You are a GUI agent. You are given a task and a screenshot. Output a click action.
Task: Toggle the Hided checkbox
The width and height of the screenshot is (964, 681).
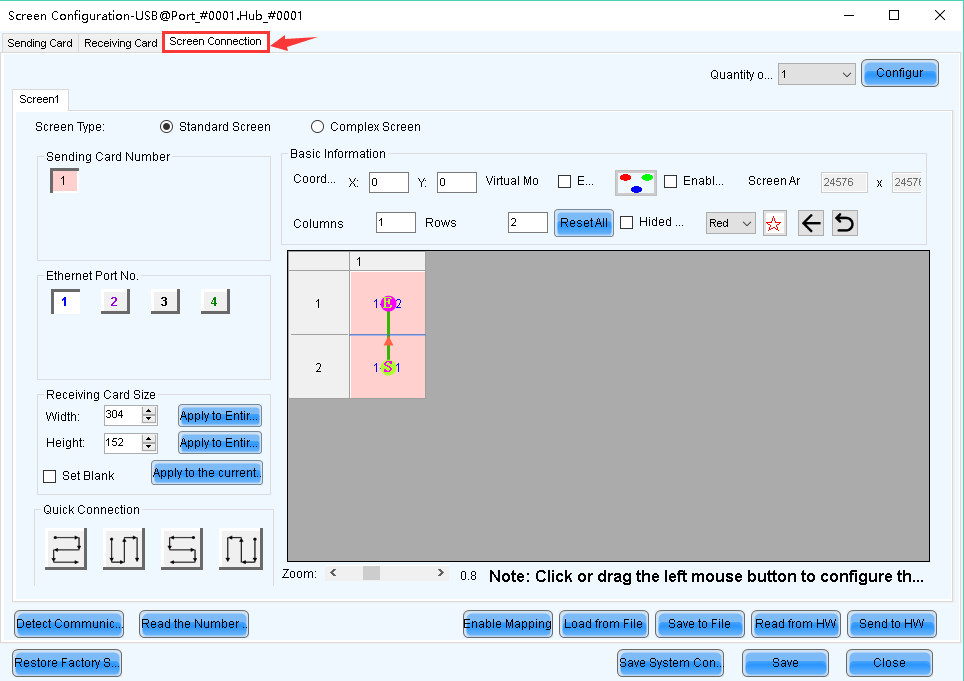click(x=627, y=223)
